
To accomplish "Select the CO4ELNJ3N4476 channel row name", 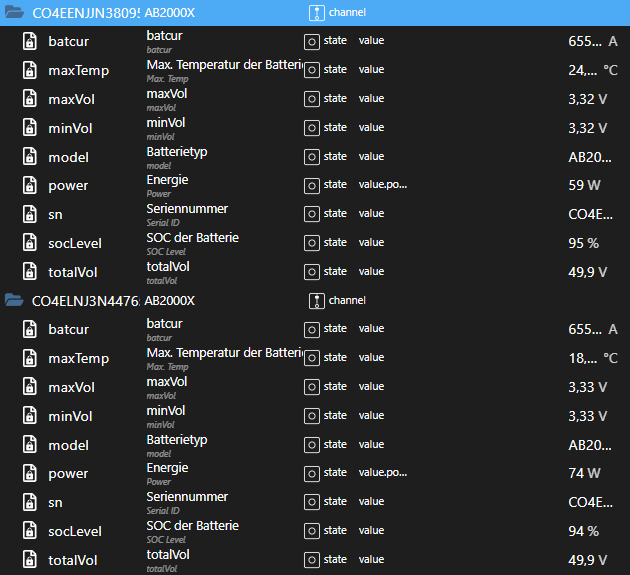I will click(x=86, y=301).
